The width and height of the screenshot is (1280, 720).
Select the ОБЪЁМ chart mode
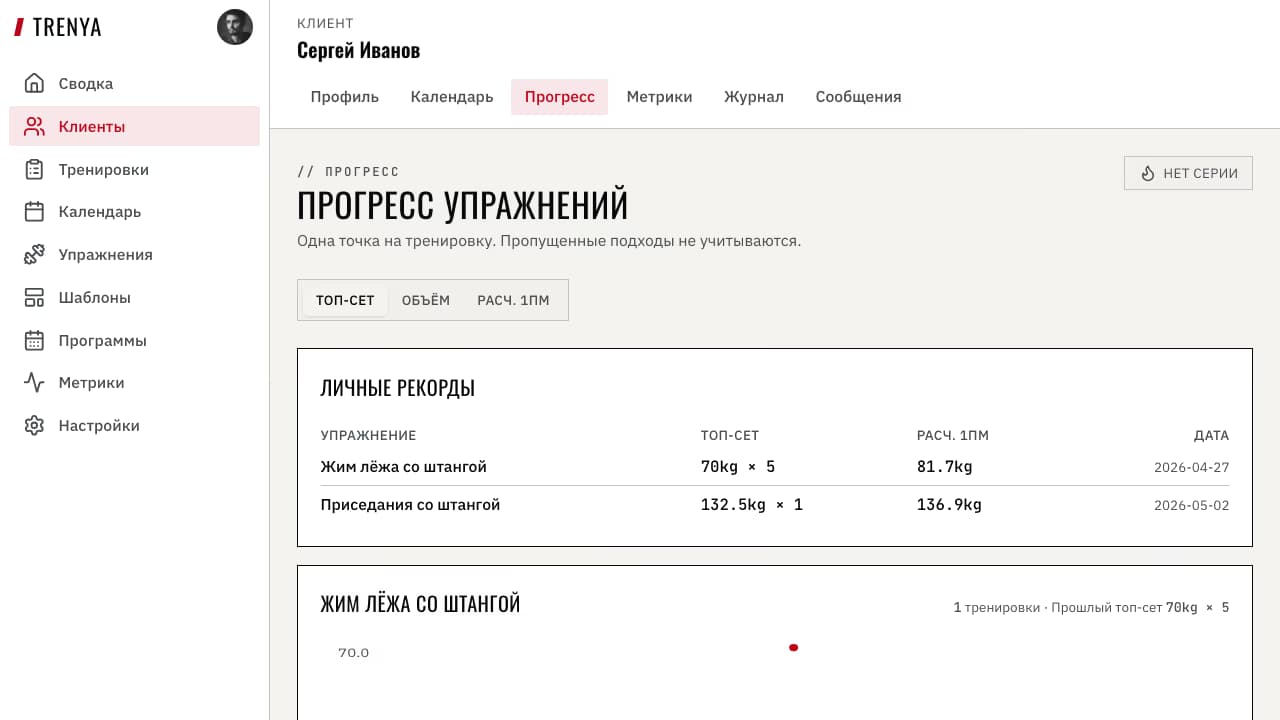[426, 300]
